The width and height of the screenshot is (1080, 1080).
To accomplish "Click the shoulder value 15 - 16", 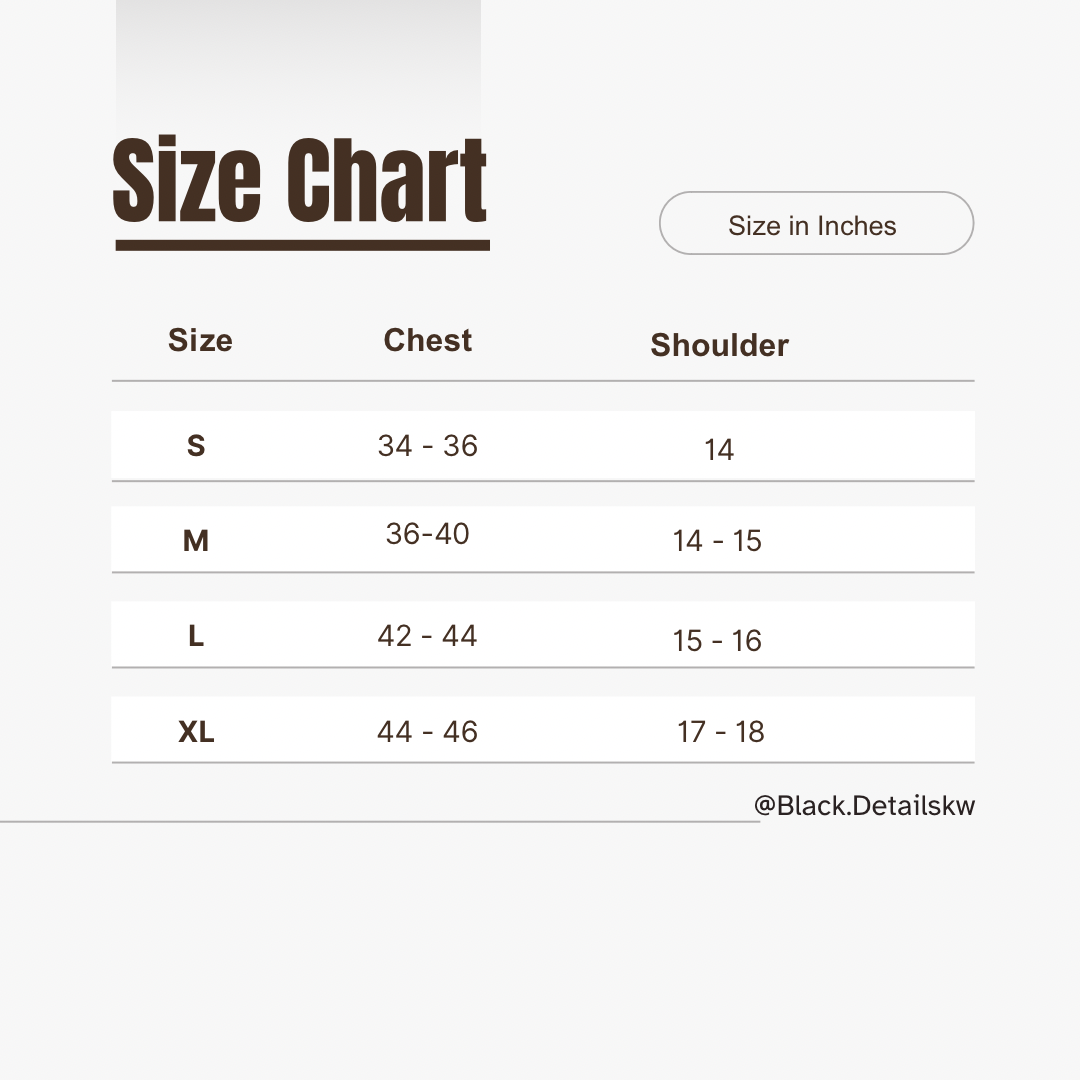I will coord(717,640).
